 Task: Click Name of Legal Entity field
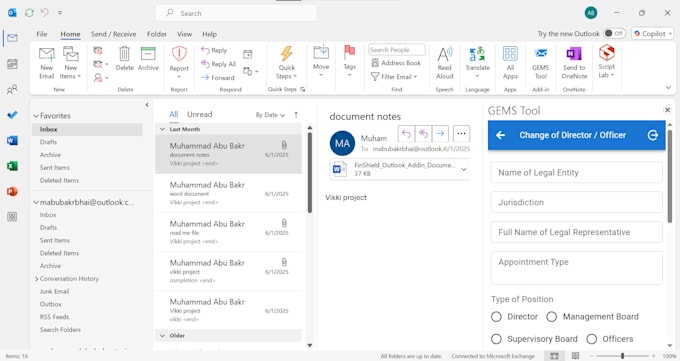(x=576, y=173)
